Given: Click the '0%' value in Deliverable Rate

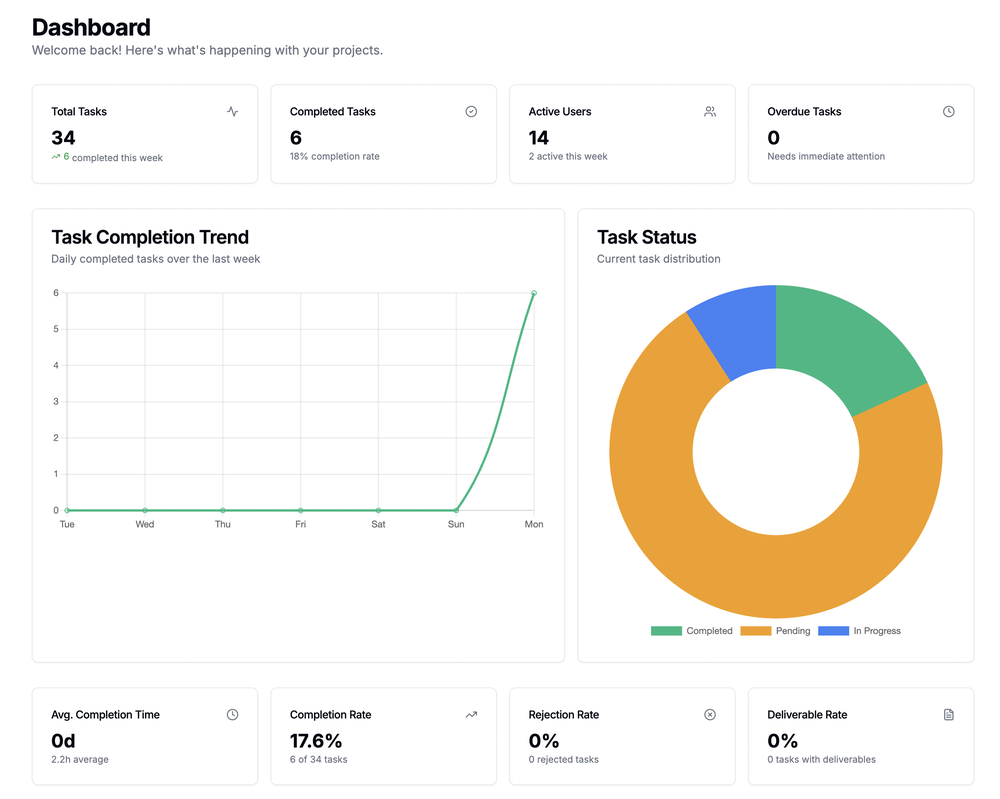Looking at the screenshot, I should click(783, 741).
